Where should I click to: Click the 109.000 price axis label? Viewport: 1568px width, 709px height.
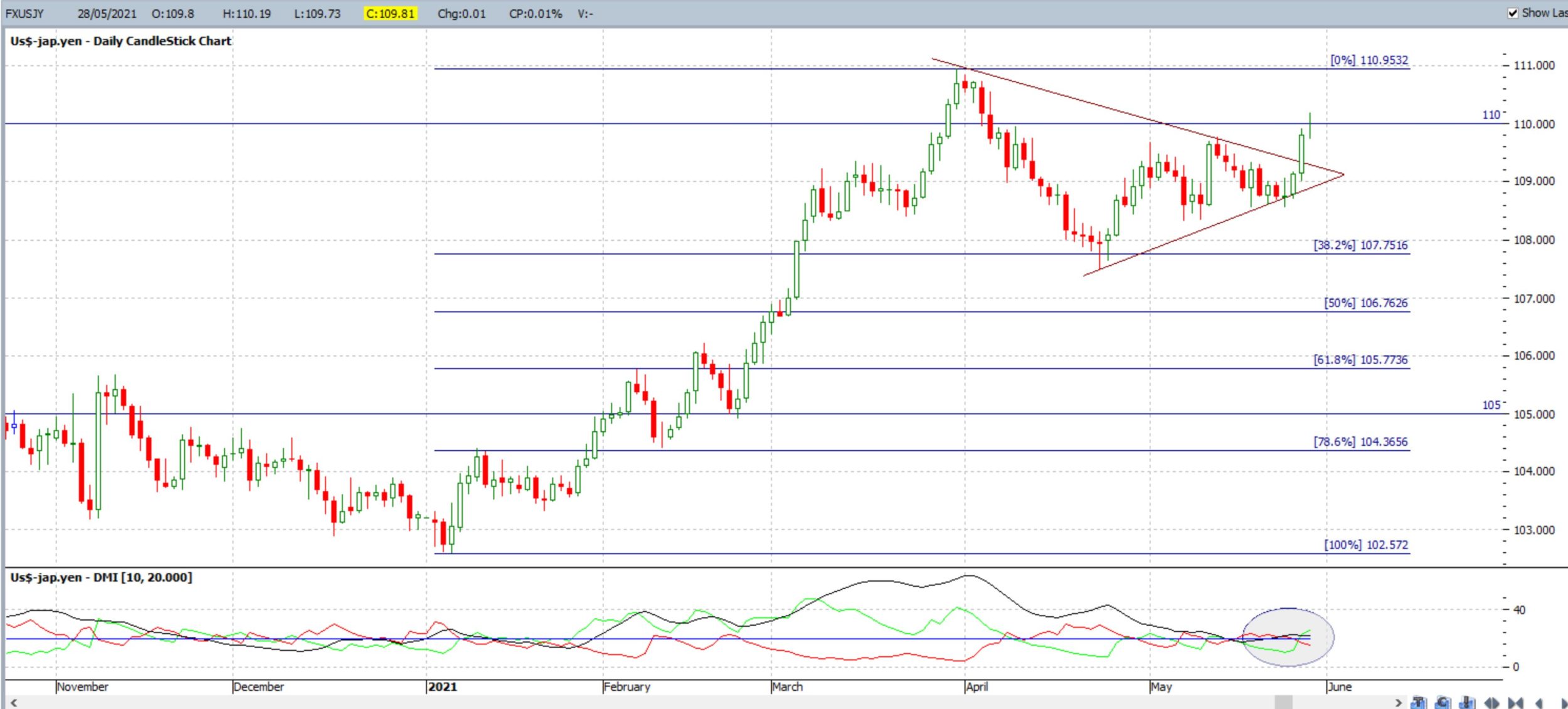point(1534,181)
